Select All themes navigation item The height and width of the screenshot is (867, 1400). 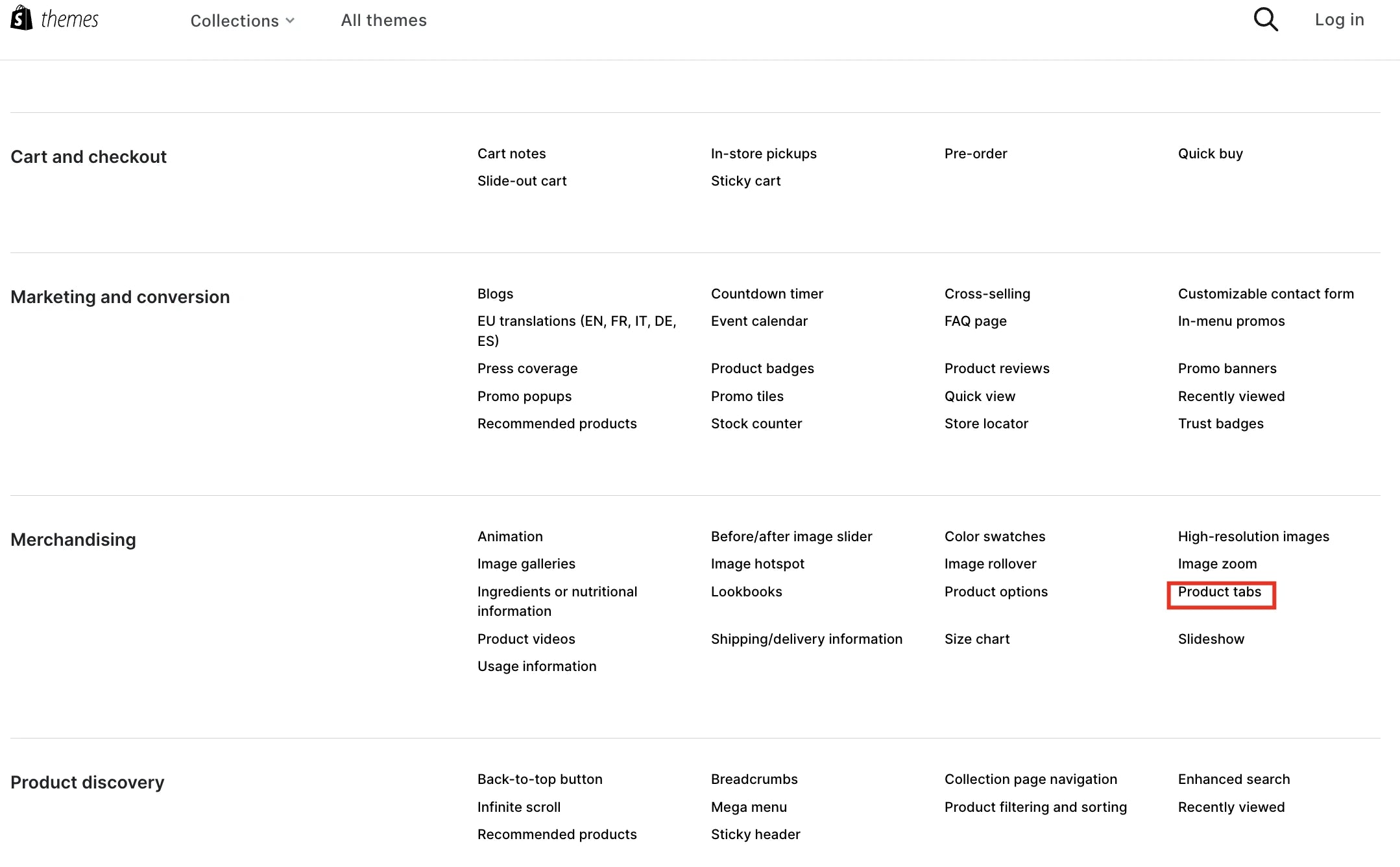tap(383, 20)
